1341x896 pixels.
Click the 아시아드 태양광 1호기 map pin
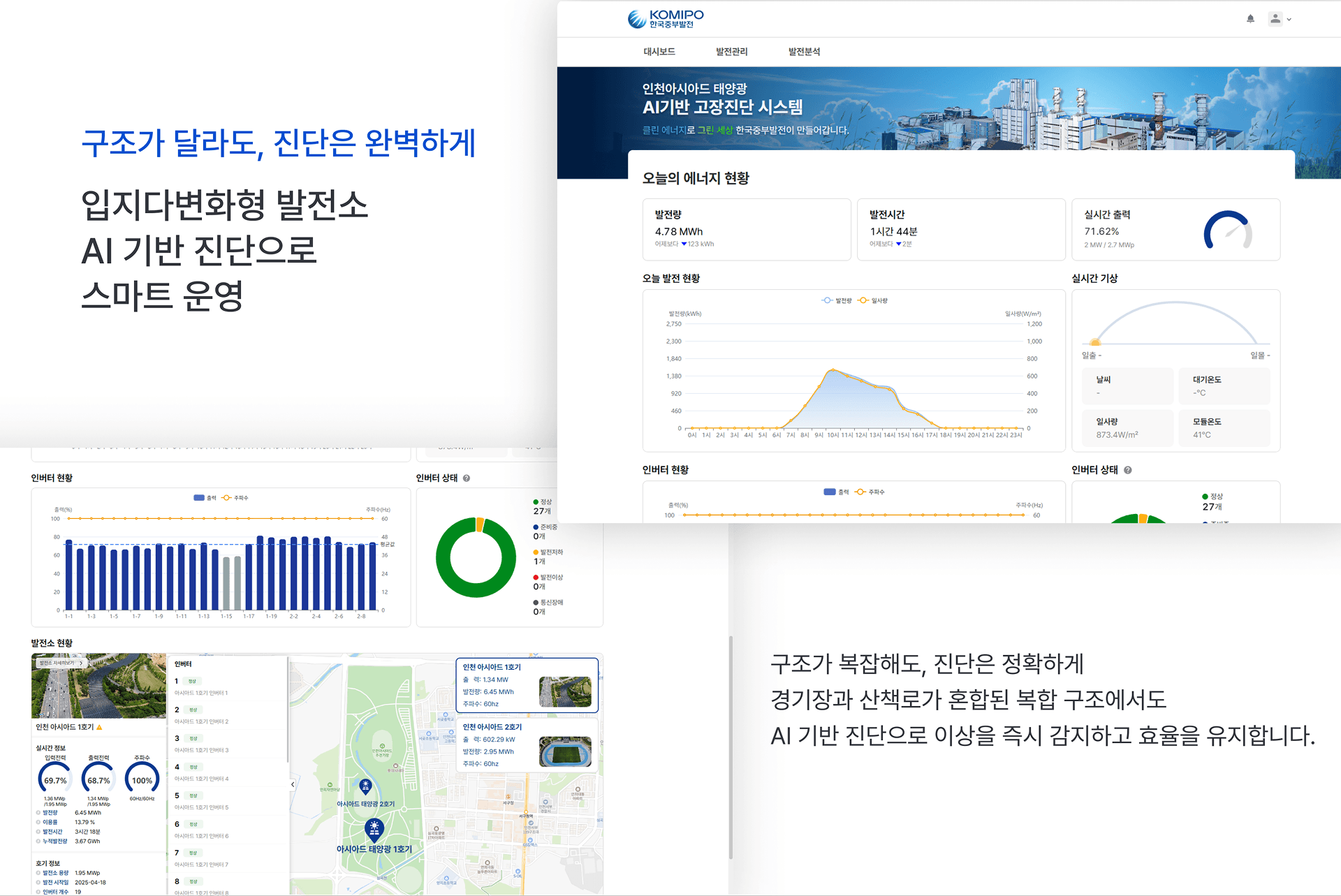pyautogui.click(x=374, y=829)
